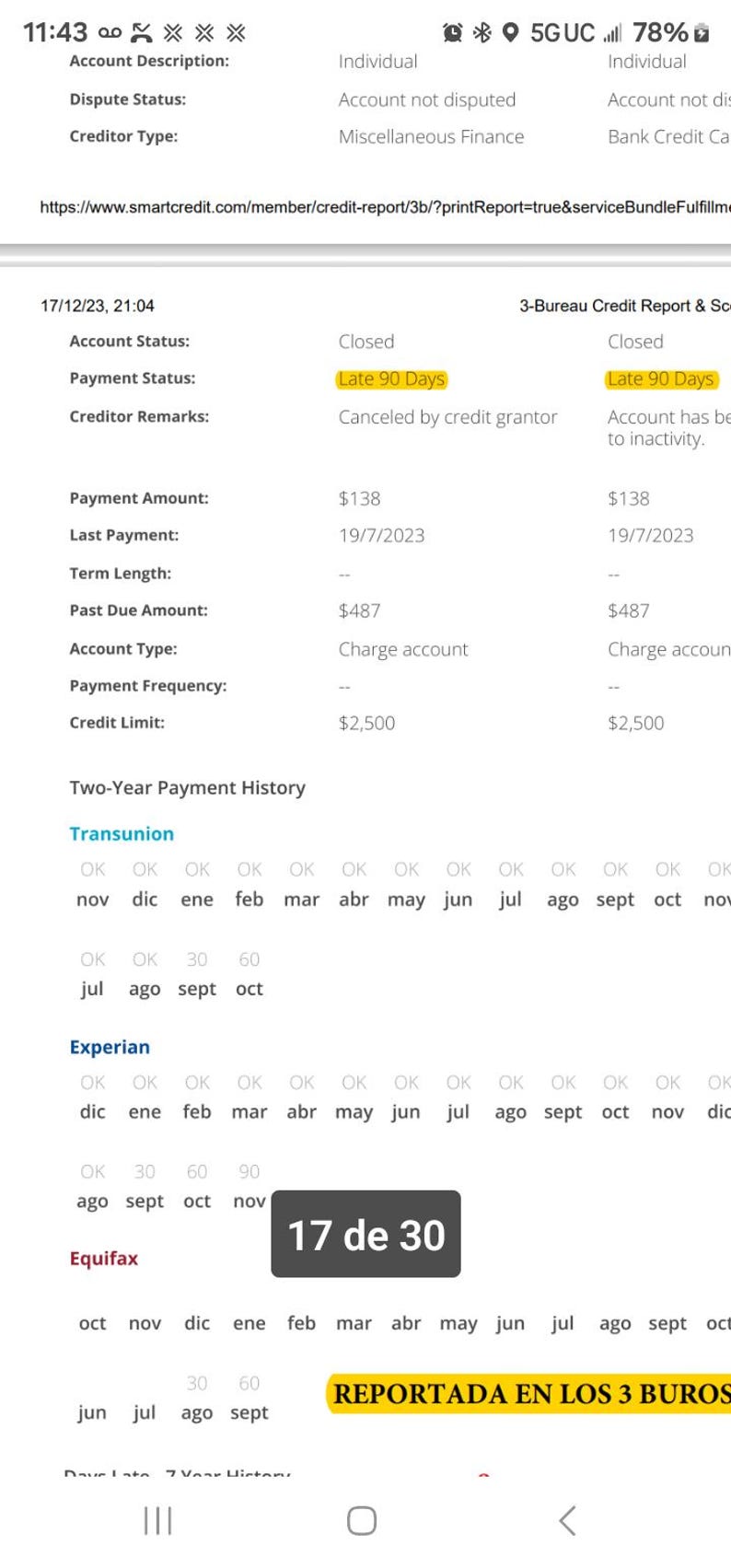Tap the 'Two-Year Payment History' heading
This screenshot has height=1568, width=731.
pos(188,787)
